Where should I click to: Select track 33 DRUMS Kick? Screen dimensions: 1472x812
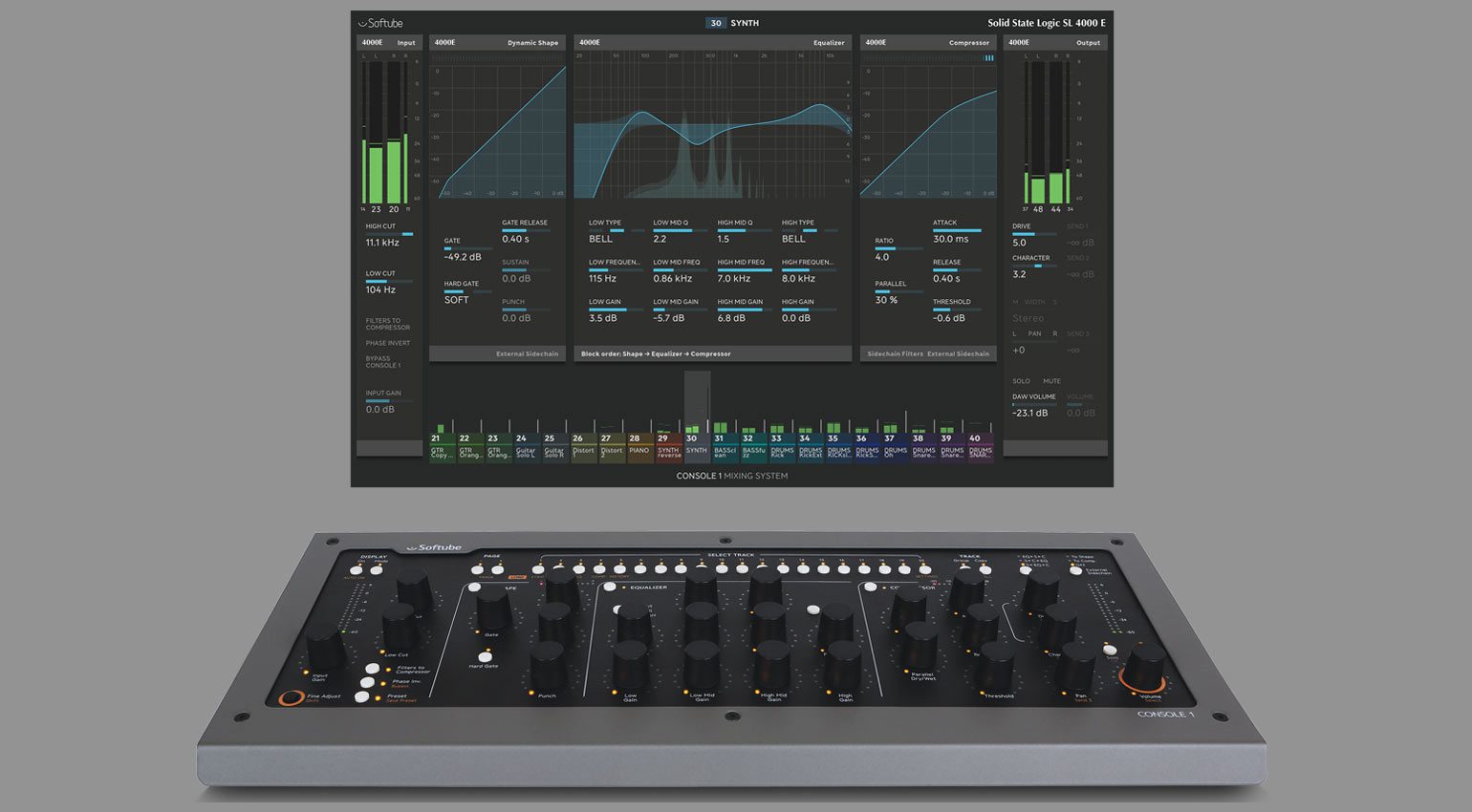(782, 447)
